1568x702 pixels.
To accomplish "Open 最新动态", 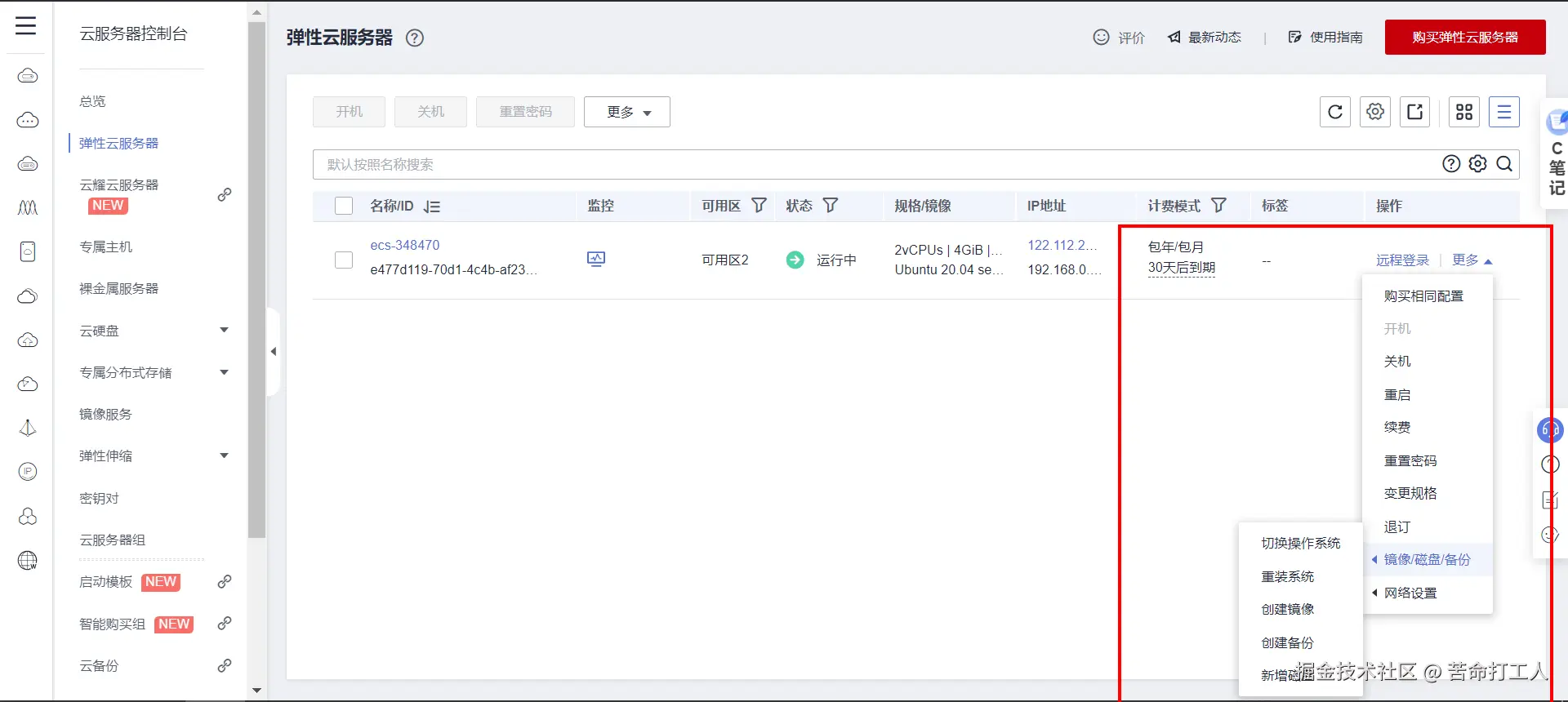I will (x=1205, y=38).
